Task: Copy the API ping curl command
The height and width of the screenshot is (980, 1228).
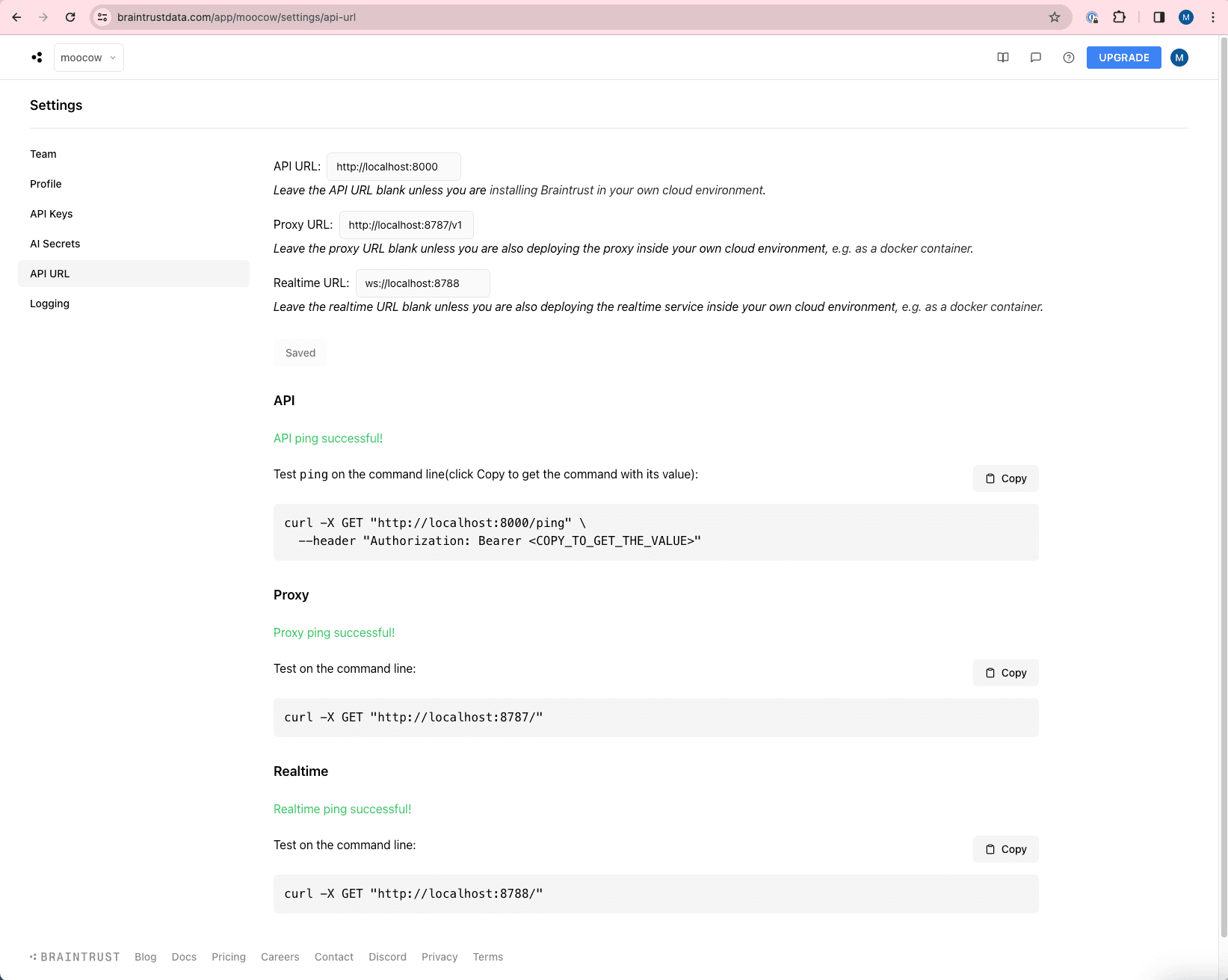Action: pos(1005,478)
